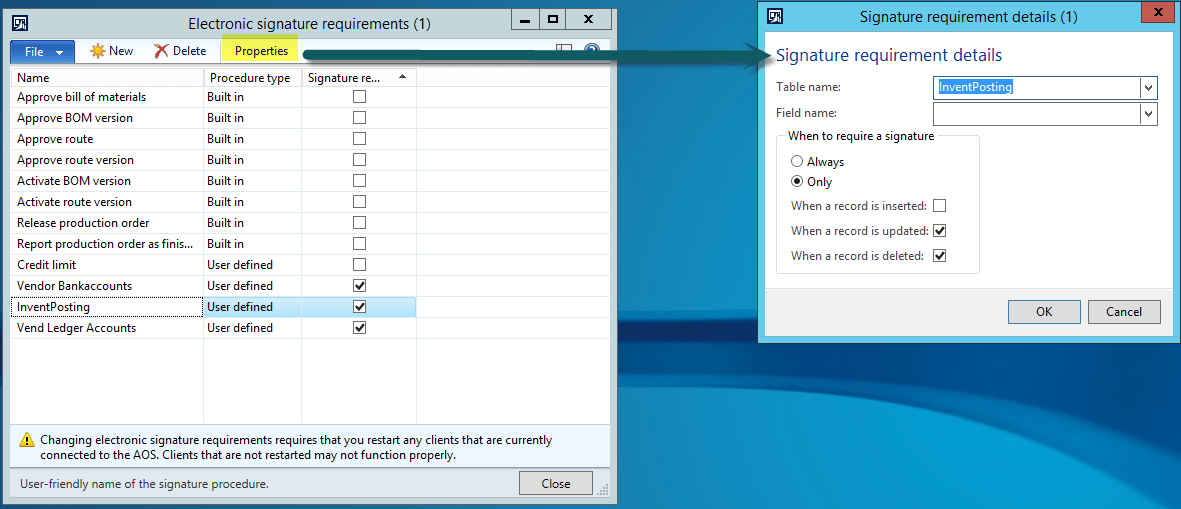
Task: Toggle signature checkbox for Activate BOM version
Action: pos(359,181)
